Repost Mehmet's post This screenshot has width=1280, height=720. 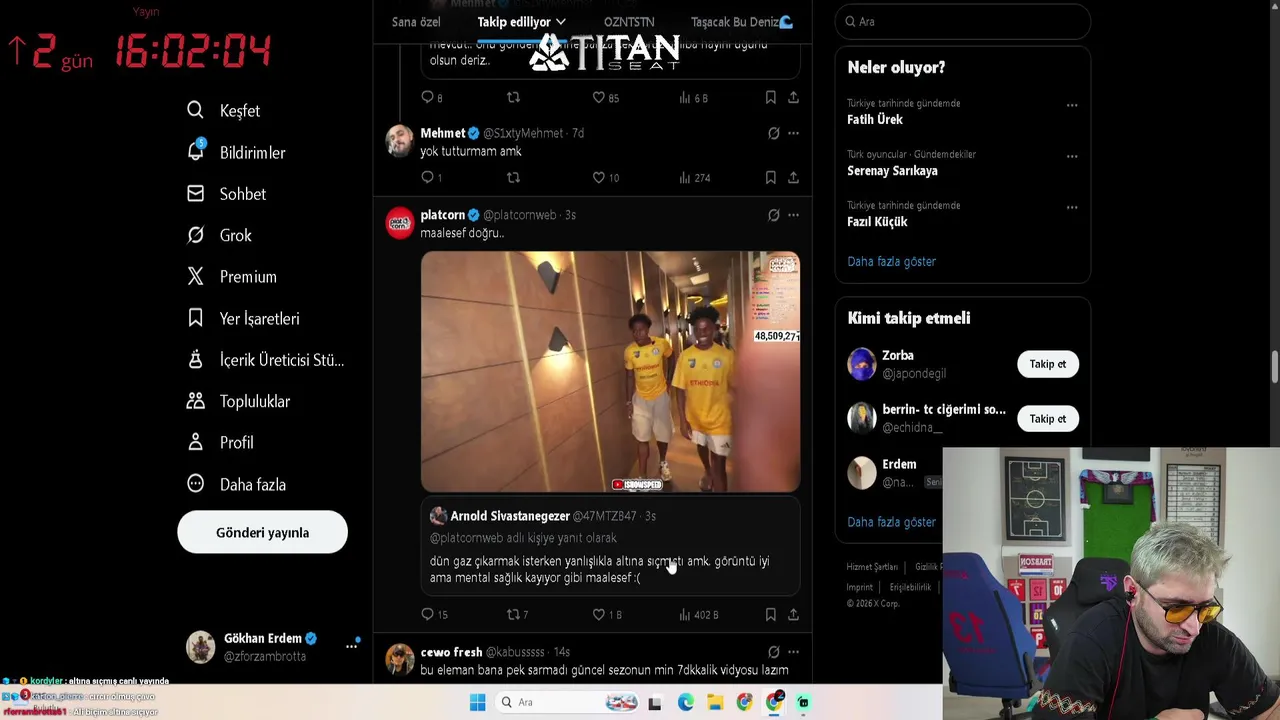(x=513, y=177)
